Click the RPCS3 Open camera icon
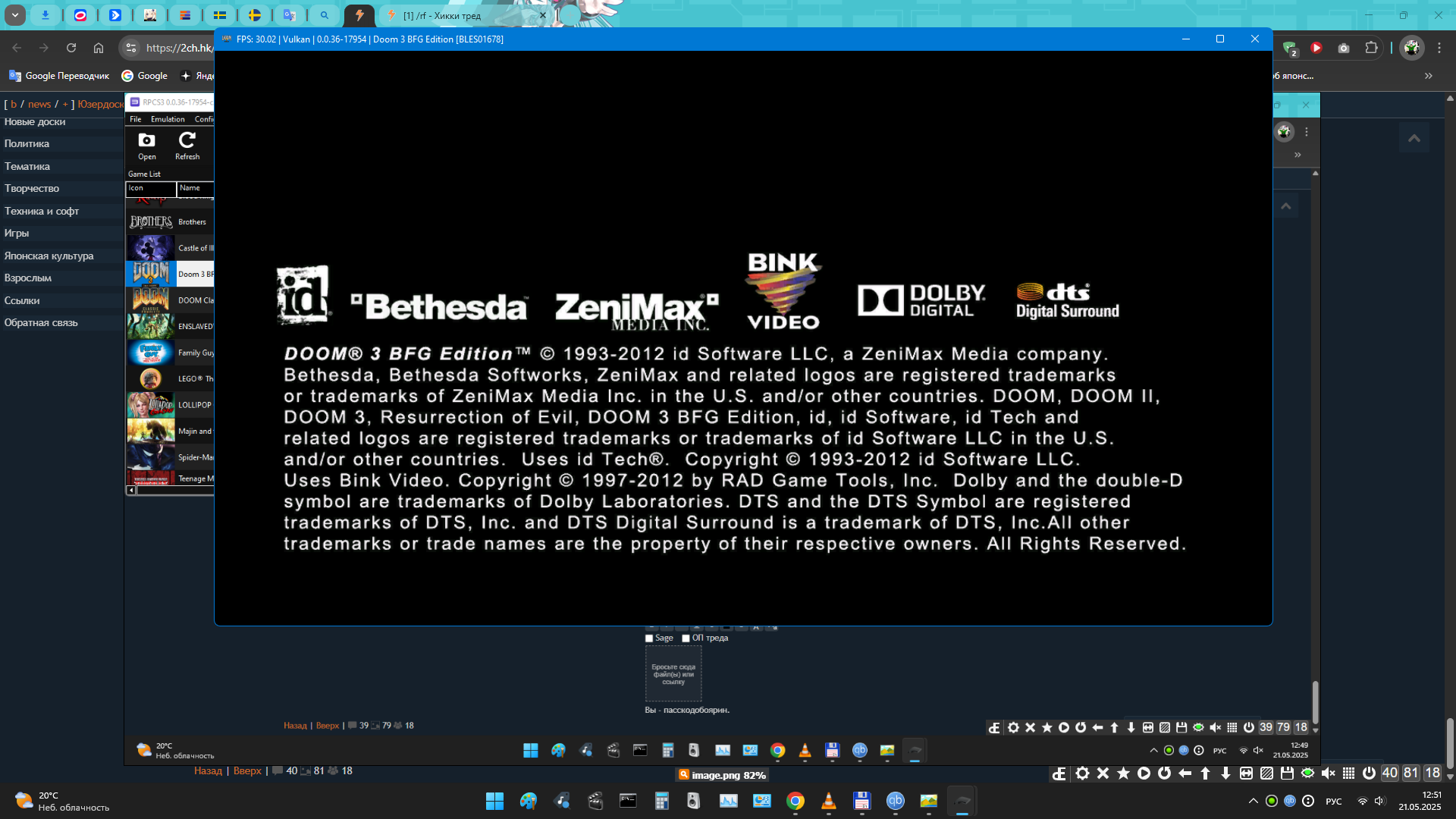The image size is (1456, 819). (146, 141)
